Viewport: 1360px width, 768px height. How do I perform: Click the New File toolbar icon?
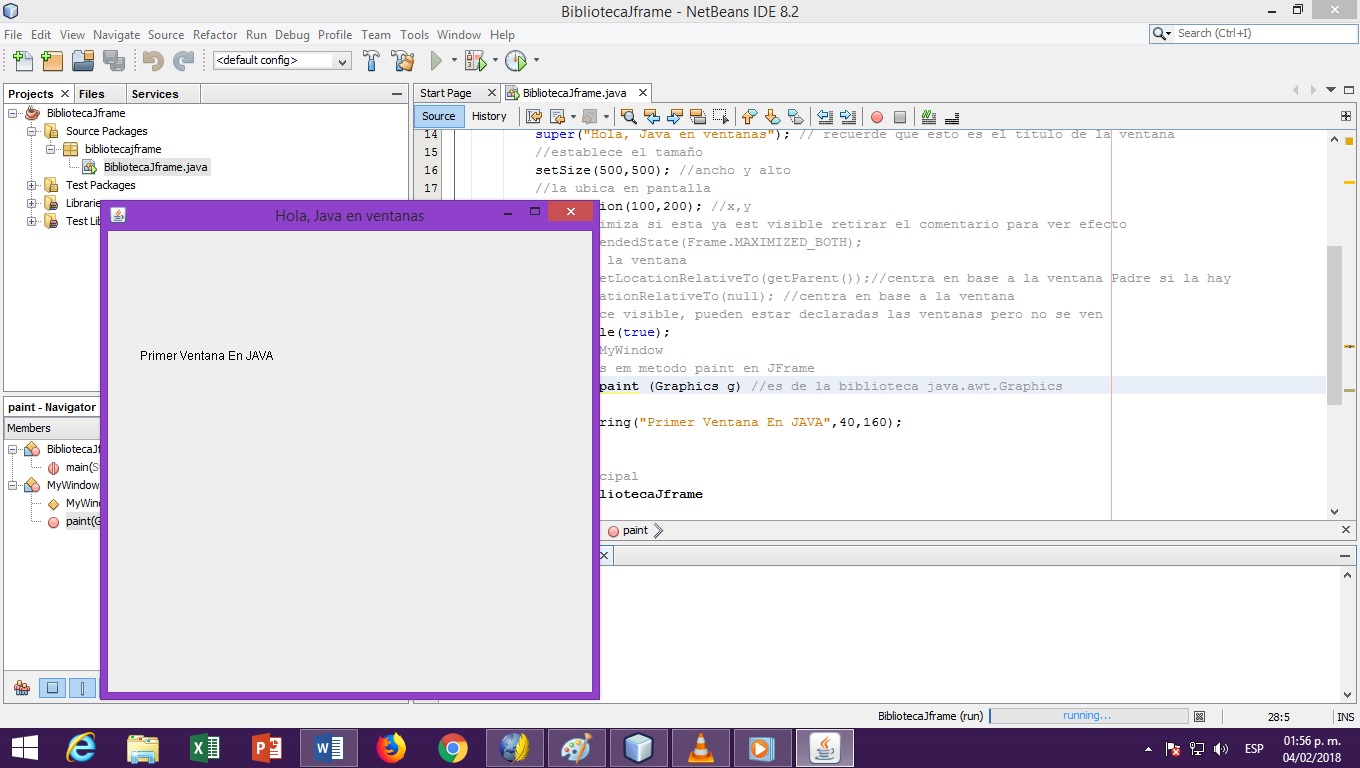coord(22,61)
